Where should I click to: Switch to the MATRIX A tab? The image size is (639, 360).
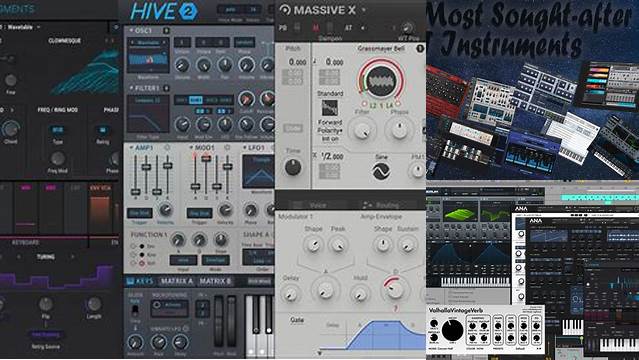coord(176,281)
